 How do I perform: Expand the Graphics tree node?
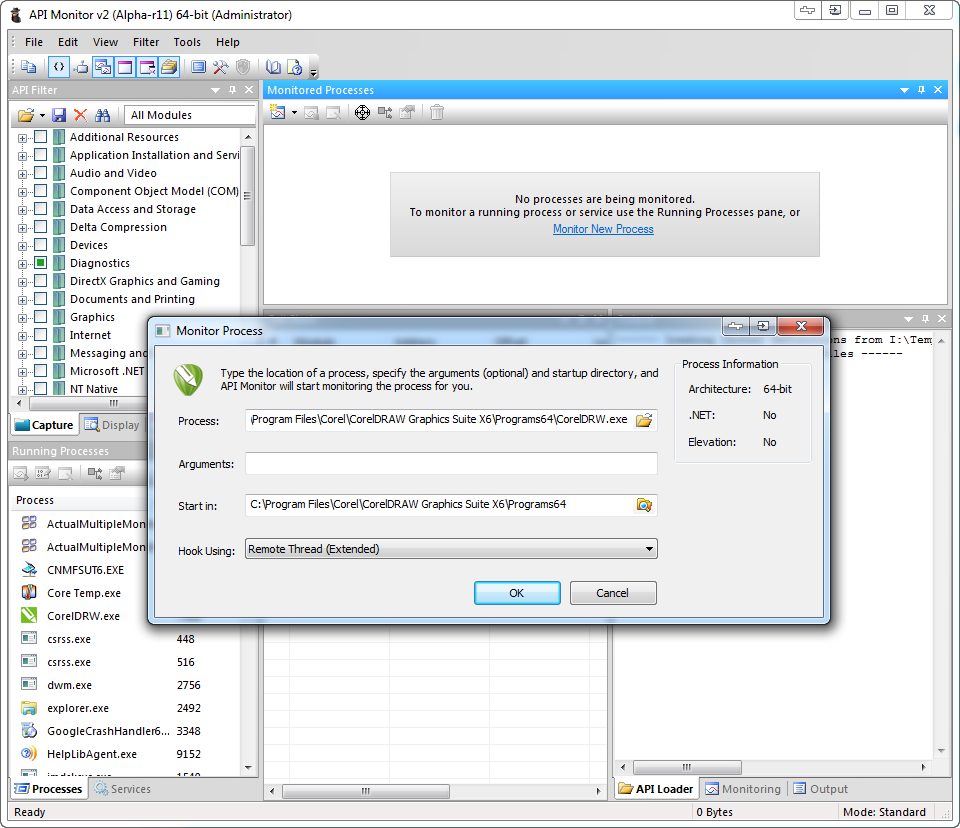(x=22, y=317)
